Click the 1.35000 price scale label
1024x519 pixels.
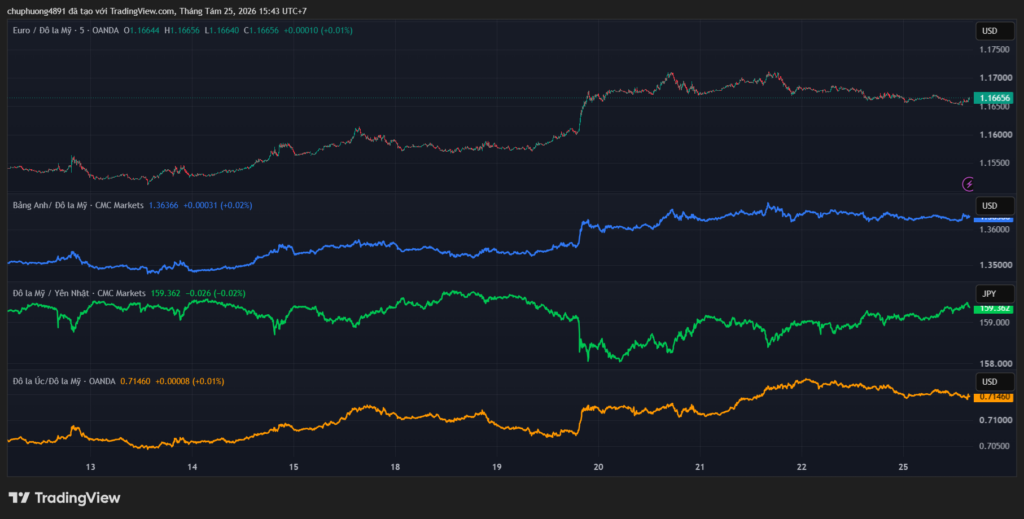pyautogui.click(x=995, y=265)
